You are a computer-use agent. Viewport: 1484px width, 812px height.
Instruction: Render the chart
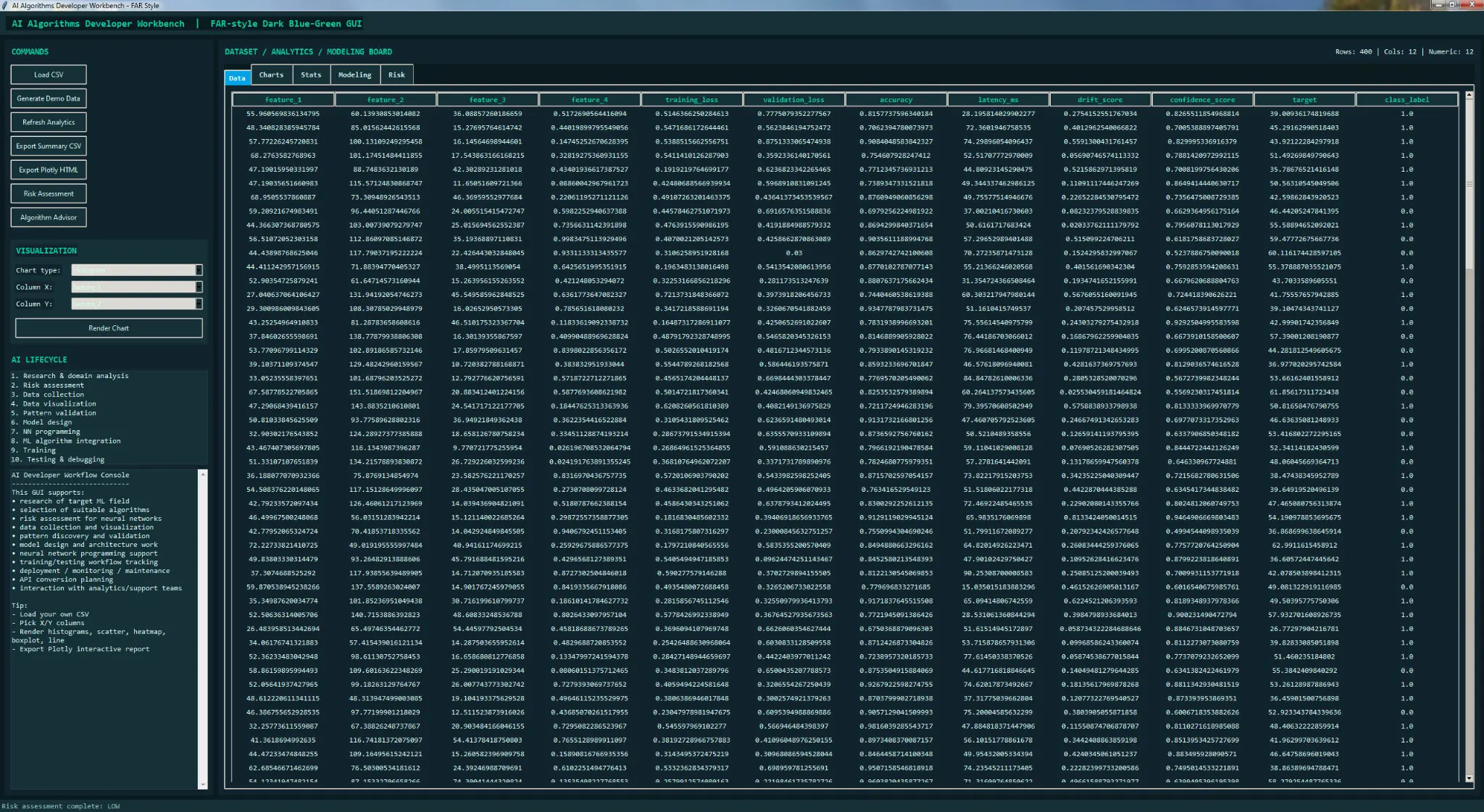(x=109, y=328)
